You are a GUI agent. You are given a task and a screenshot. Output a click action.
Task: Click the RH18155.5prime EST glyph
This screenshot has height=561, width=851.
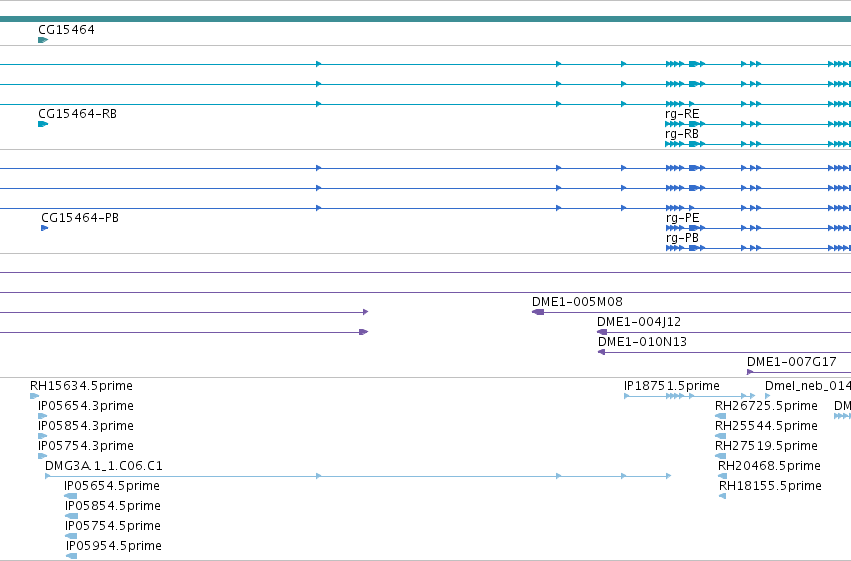click(x=722, y=496)
